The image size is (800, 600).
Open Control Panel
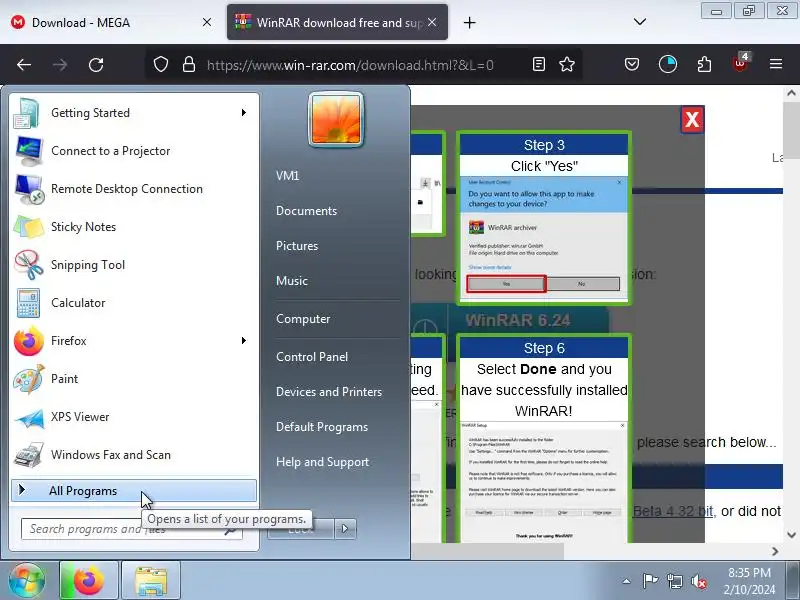click(x=312, y=357)
